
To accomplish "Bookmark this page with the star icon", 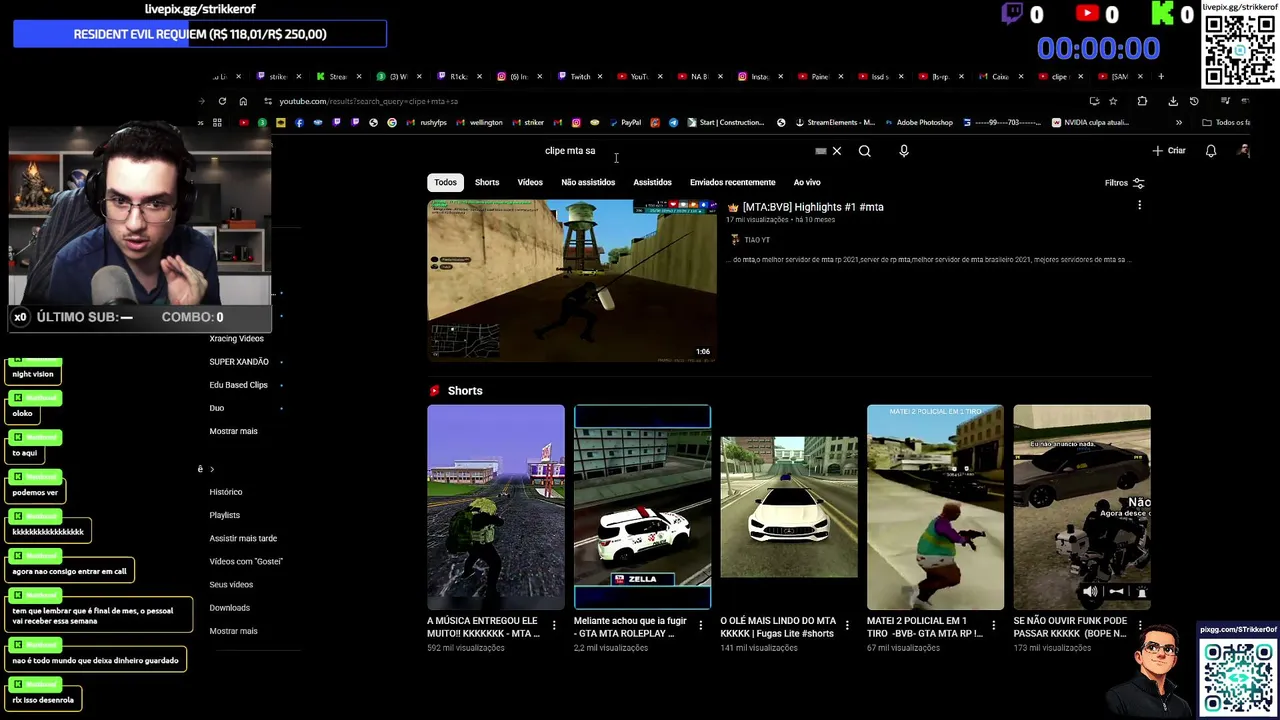I will [1113, 101].
